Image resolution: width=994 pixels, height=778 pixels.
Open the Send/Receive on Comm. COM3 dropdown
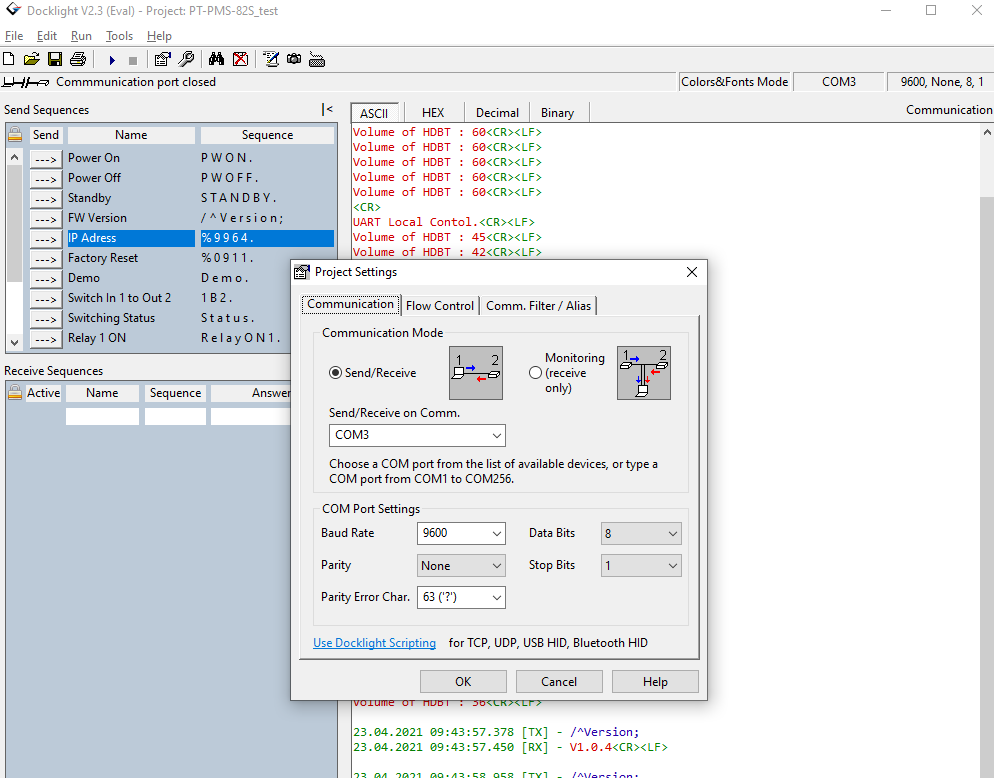tap(417, 436)
